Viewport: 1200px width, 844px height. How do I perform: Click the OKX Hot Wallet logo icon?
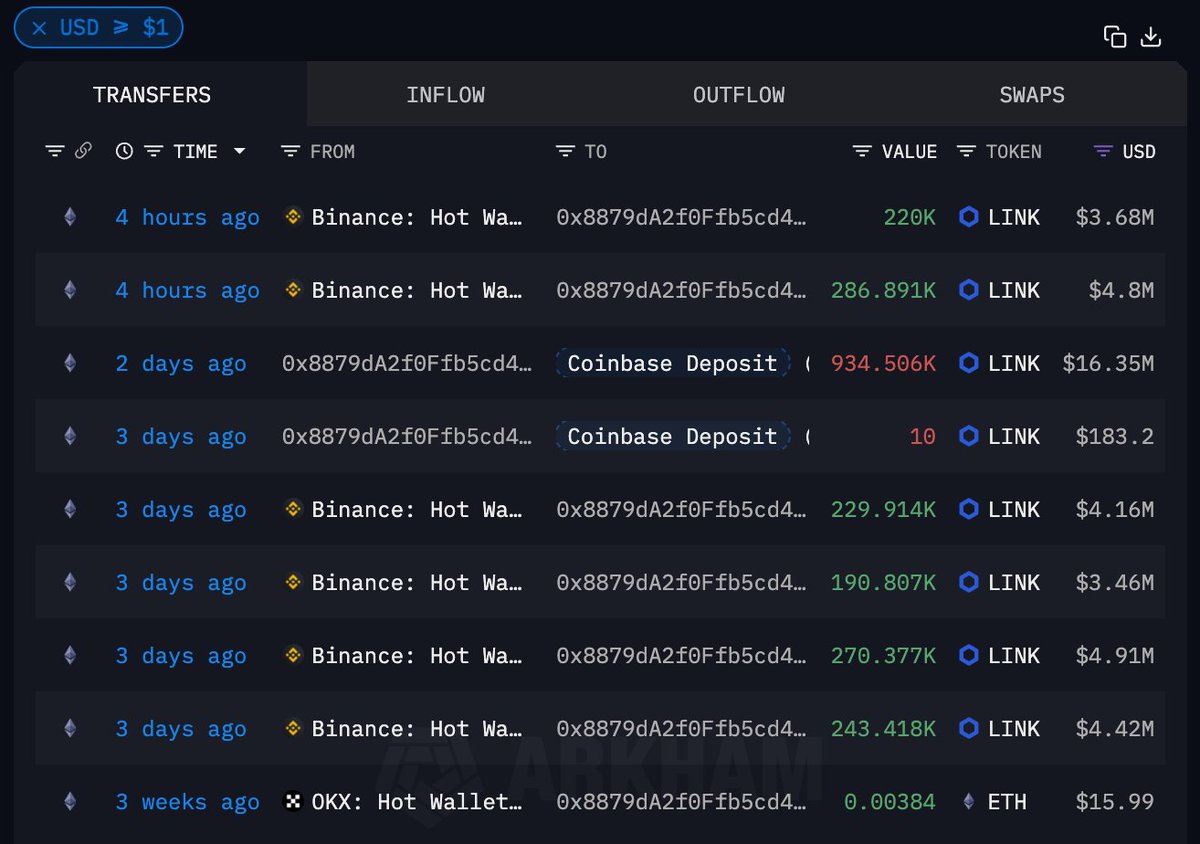pyautogui.click(x=293, y=801)
